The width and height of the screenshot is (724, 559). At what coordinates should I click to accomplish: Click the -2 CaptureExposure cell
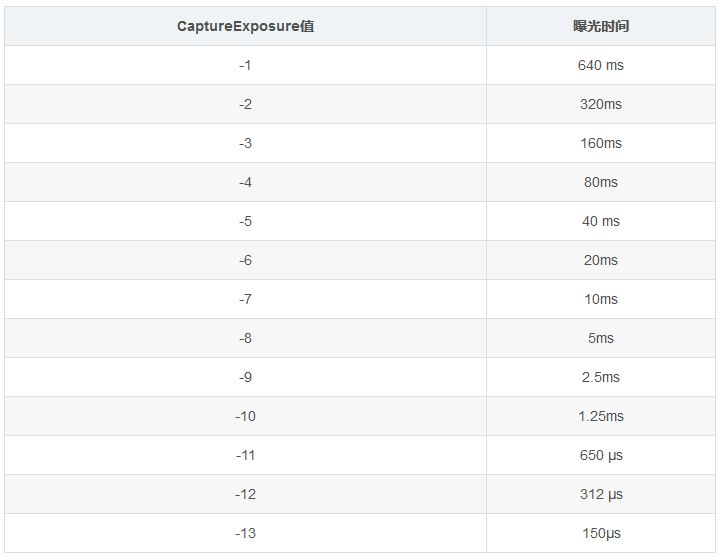point(245,104)
